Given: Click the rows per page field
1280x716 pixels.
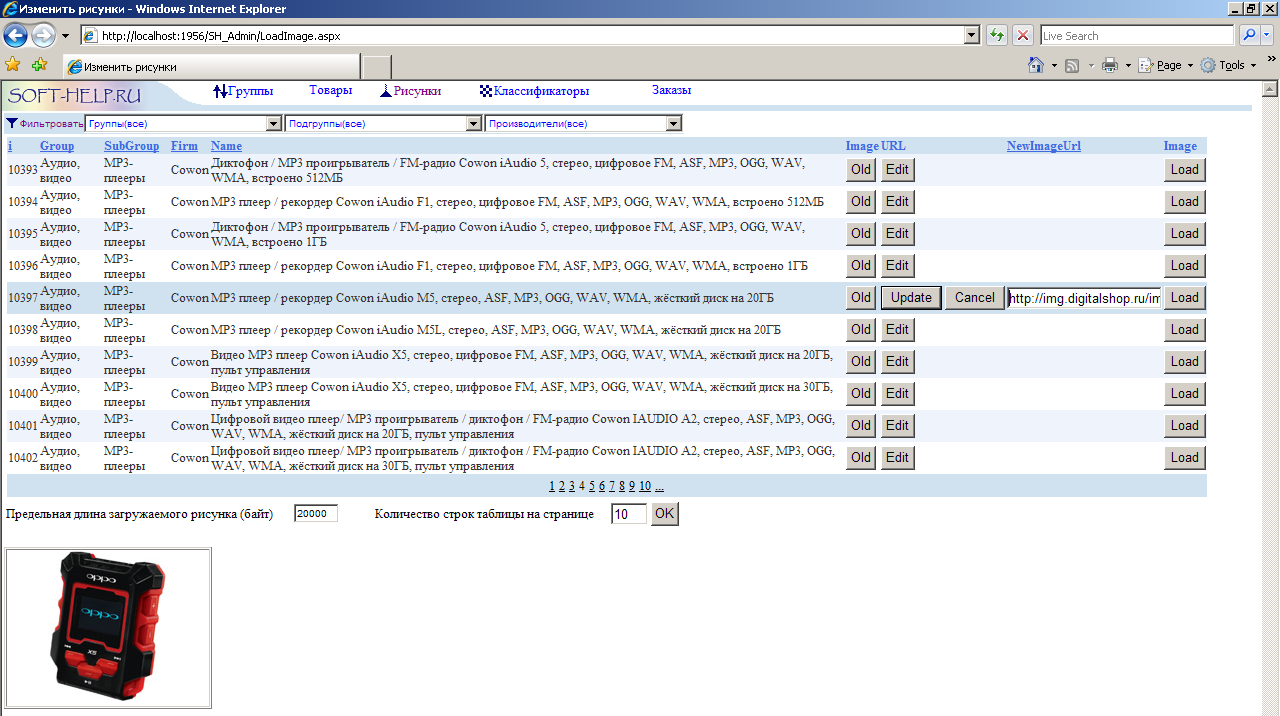Looking at the screenshot, I should pyautogui.click(x=629, y=514).
